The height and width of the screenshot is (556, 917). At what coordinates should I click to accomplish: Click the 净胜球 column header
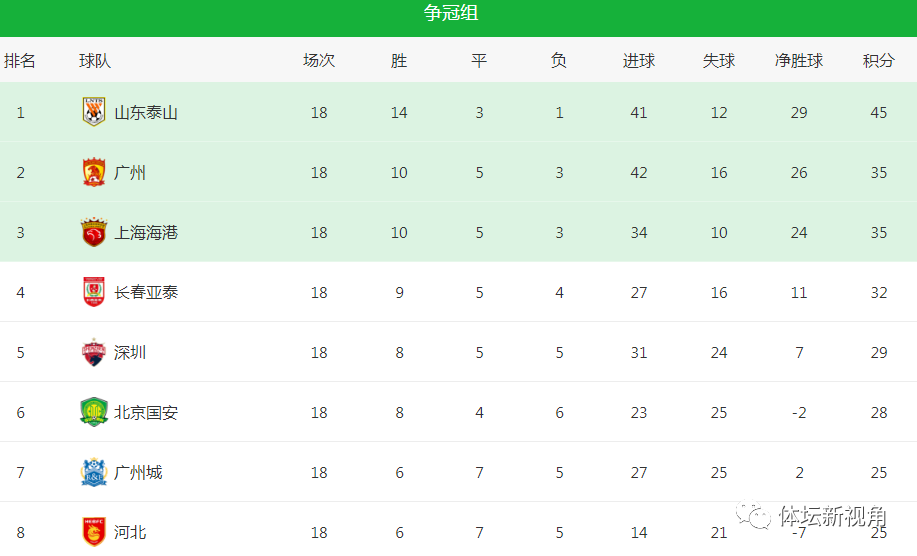click(x=799, y=60)
